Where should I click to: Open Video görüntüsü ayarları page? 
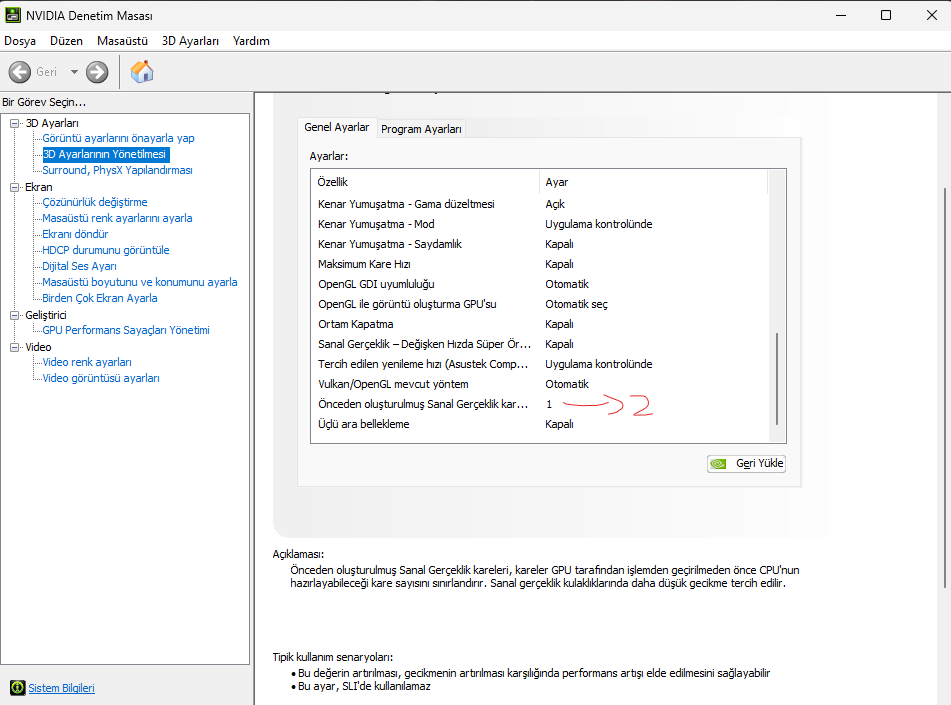coord(101,378)
